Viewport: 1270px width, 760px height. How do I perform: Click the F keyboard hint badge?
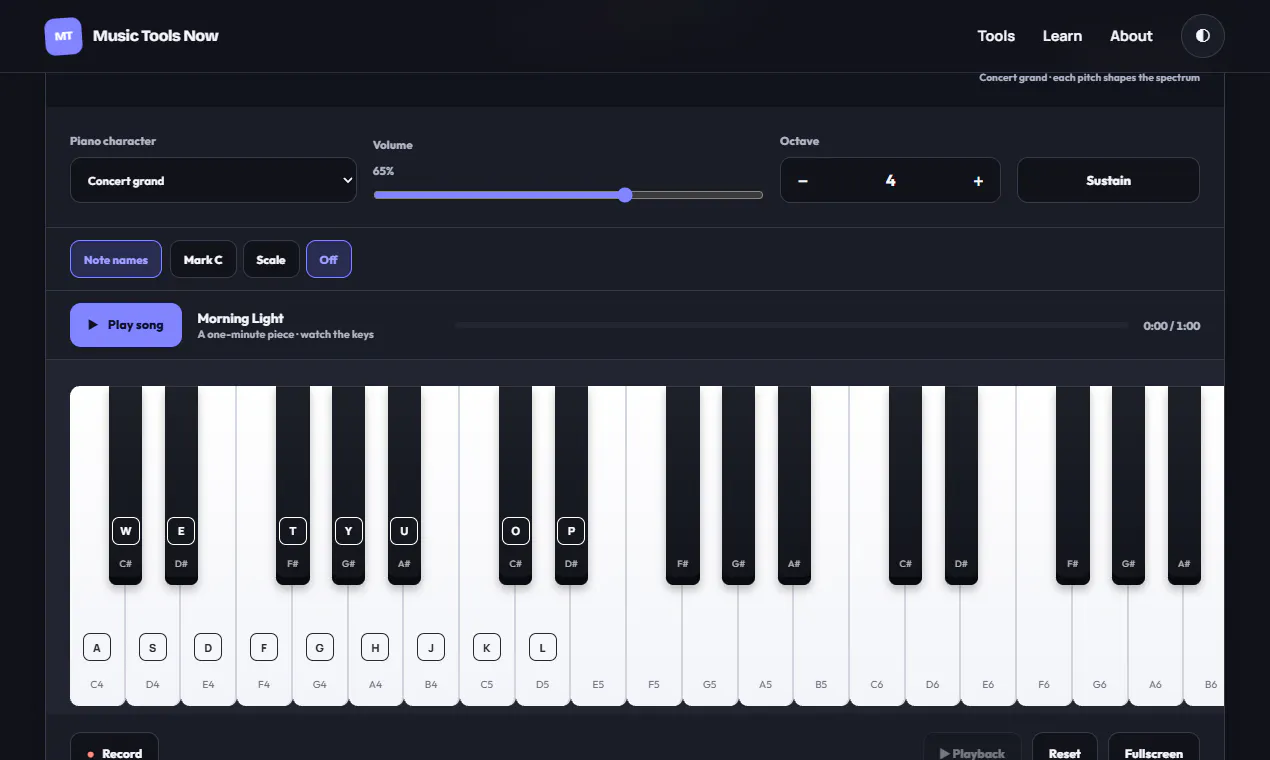tap(264, 647)
